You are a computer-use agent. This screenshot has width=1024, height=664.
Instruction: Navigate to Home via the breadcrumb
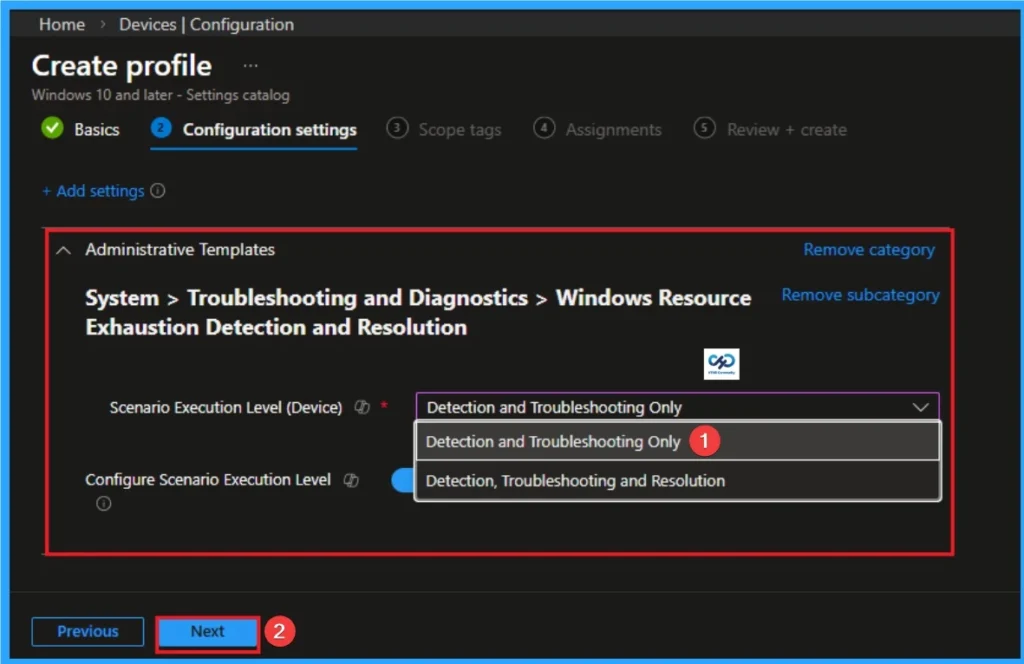(61, 24)
